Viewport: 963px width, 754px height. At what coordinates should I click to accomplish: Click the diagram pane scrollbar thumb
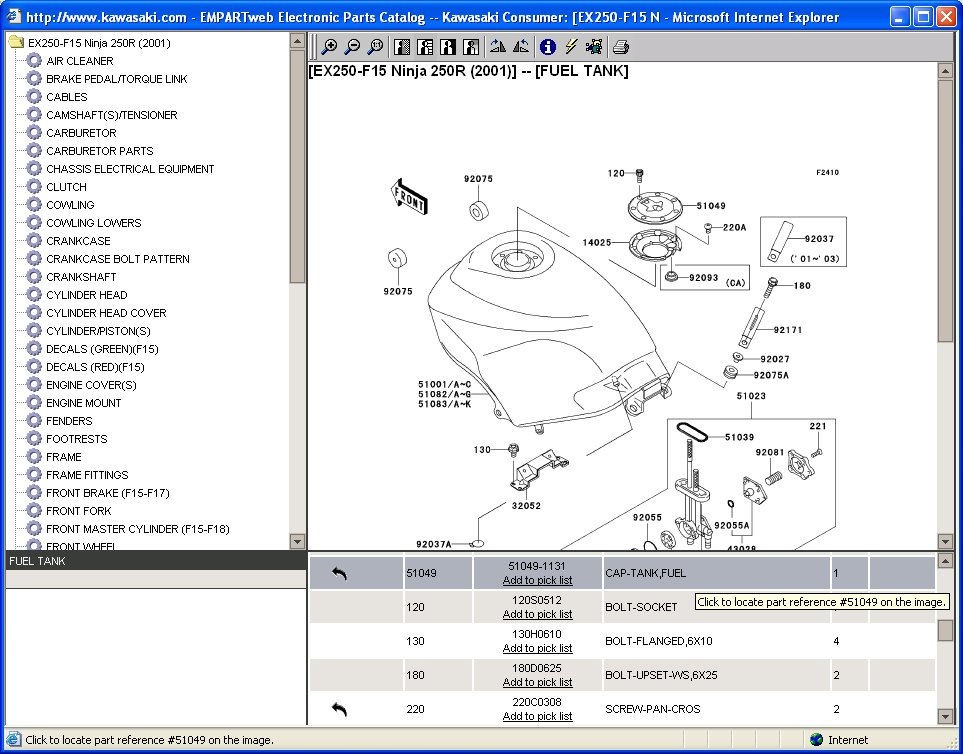click(945, 211)
